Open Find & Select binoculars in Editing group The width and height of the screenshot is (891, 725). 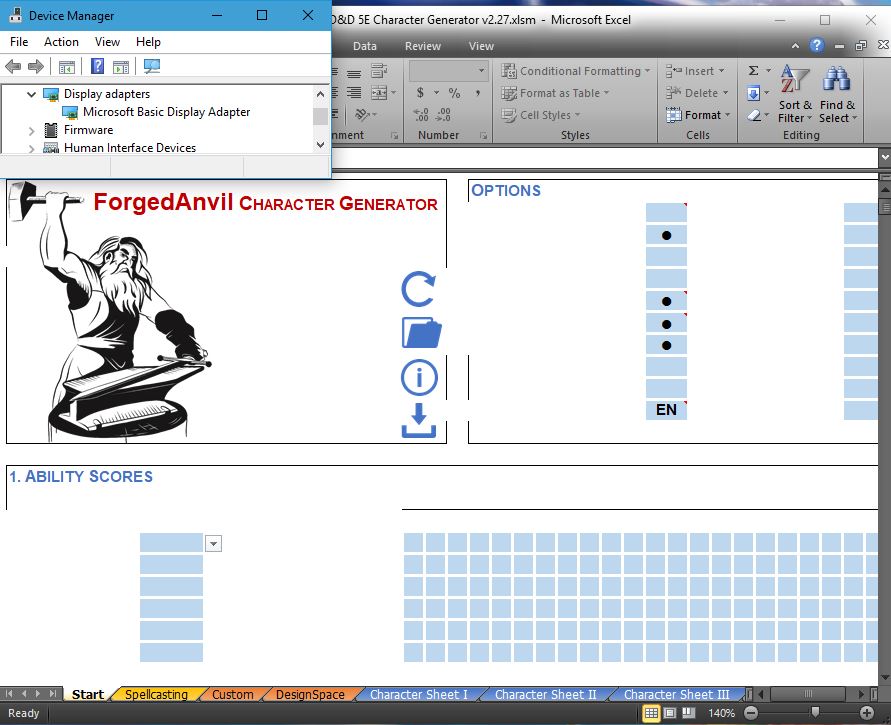(x=837, y=94)
